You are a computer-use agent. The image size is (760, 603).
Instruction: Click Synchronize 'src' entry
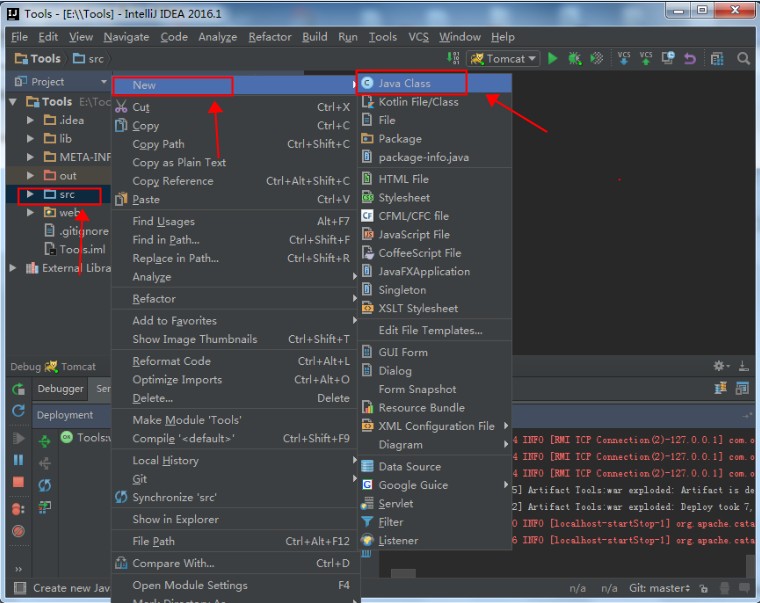(235, 497)
